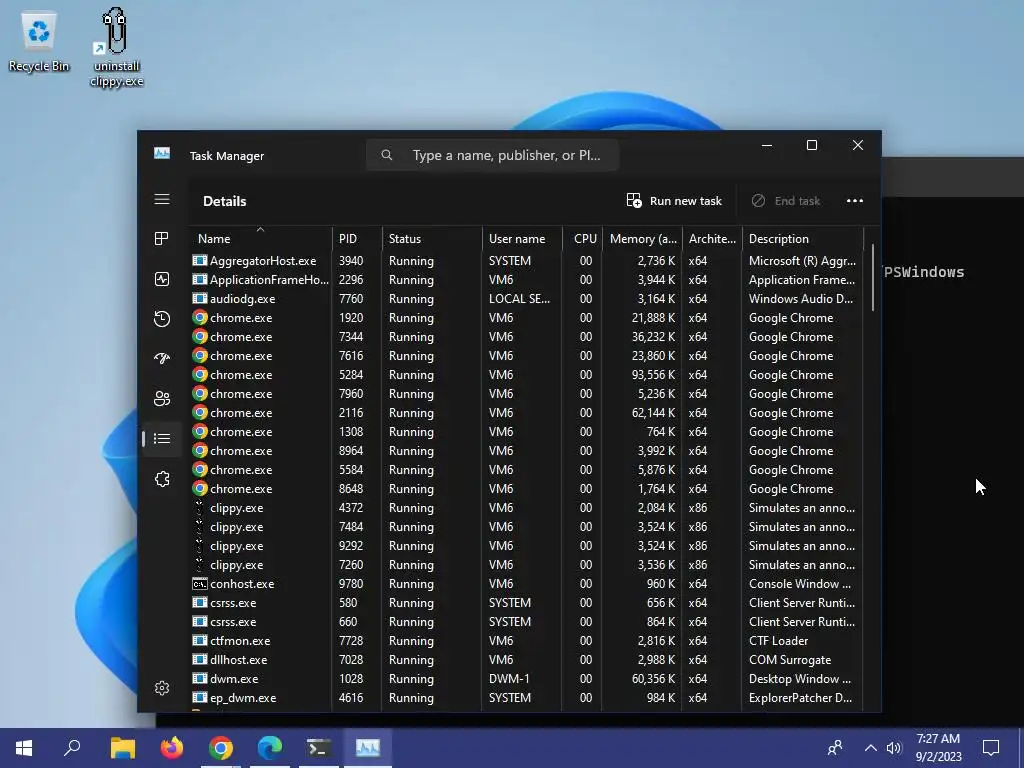This screenshot has width=1024, height=768.
Task: Open the Recycle Bin desktop icon
Action: (x=39, y=40)
